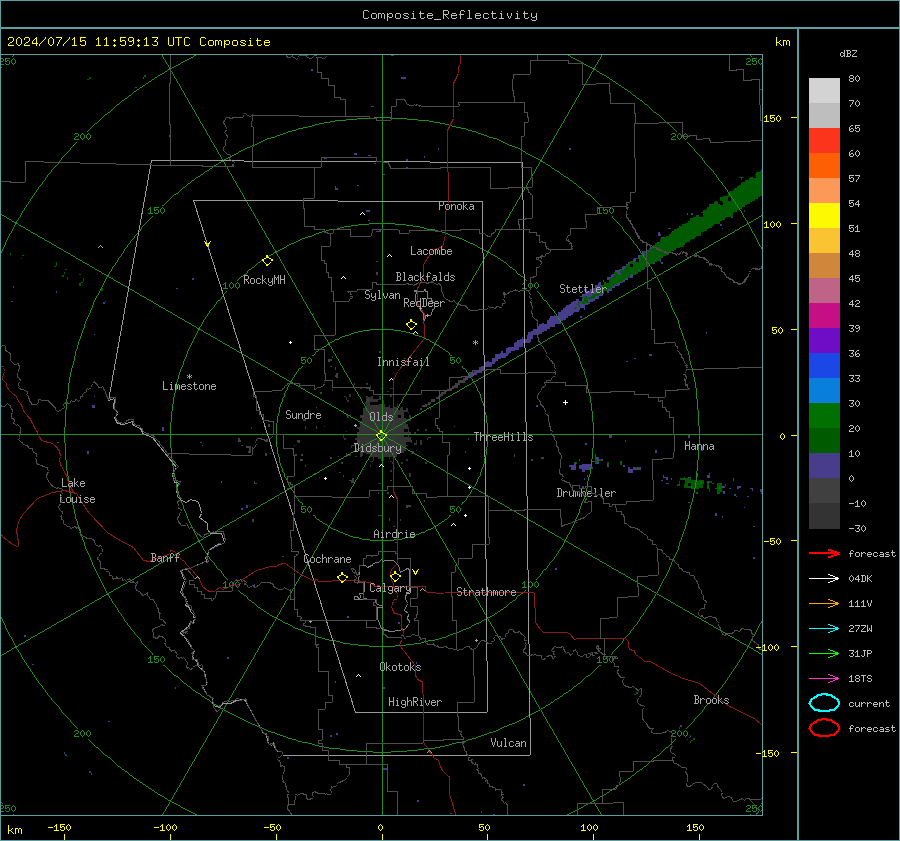
Task: Click the magenta 18TS arrow icon
Action: [824, 679]
